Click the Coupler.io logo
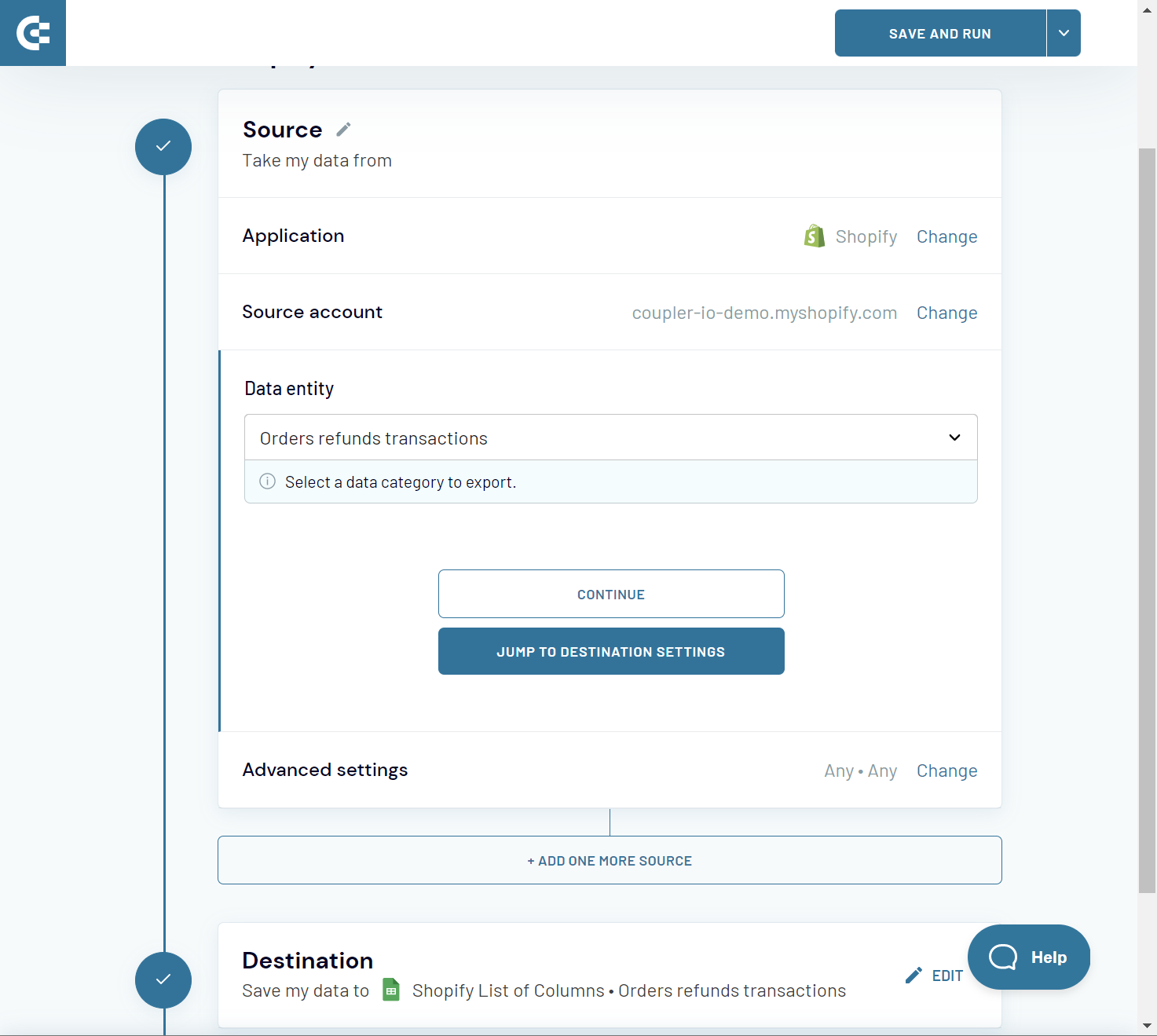The width and height of the screenshot is (1157, 1036). pos(33,33)
